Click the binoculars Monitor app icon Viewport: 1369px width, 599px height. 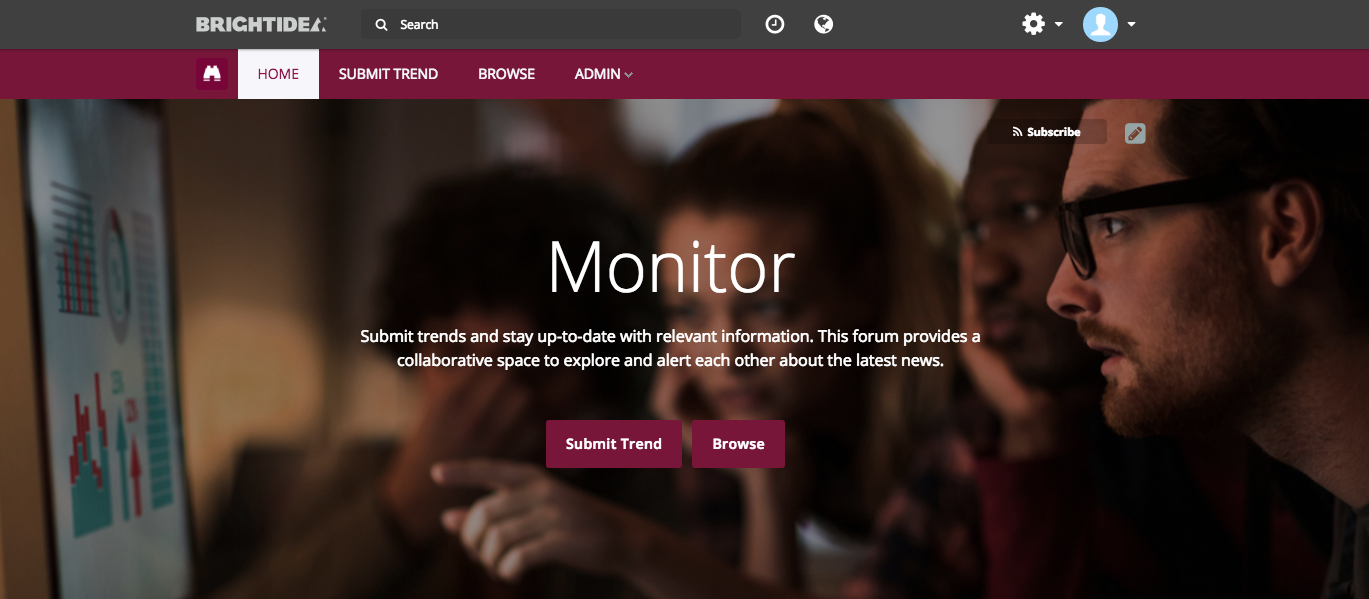pos(212,74)
